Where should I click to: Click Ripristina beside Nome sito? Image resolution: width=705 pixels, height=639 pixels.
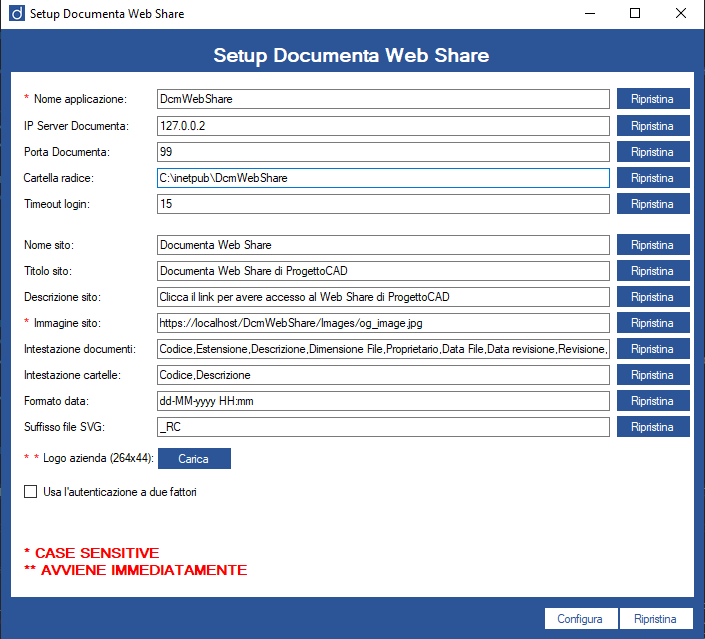[653, 245]
